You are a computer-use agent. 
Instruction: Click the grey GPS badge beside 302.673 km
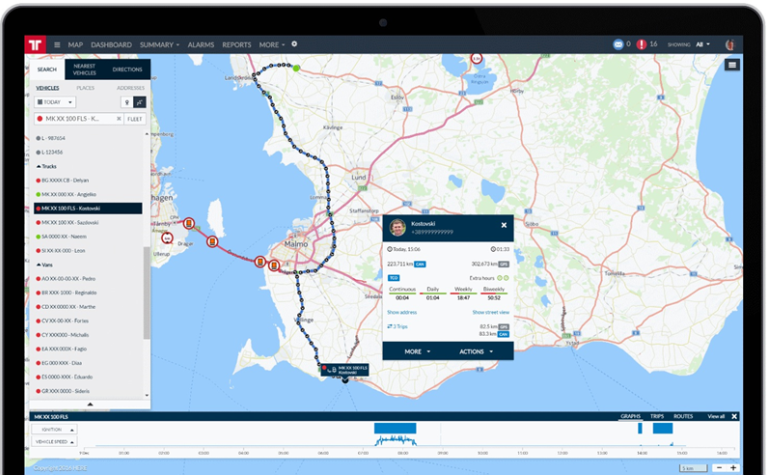coord(504,264)
